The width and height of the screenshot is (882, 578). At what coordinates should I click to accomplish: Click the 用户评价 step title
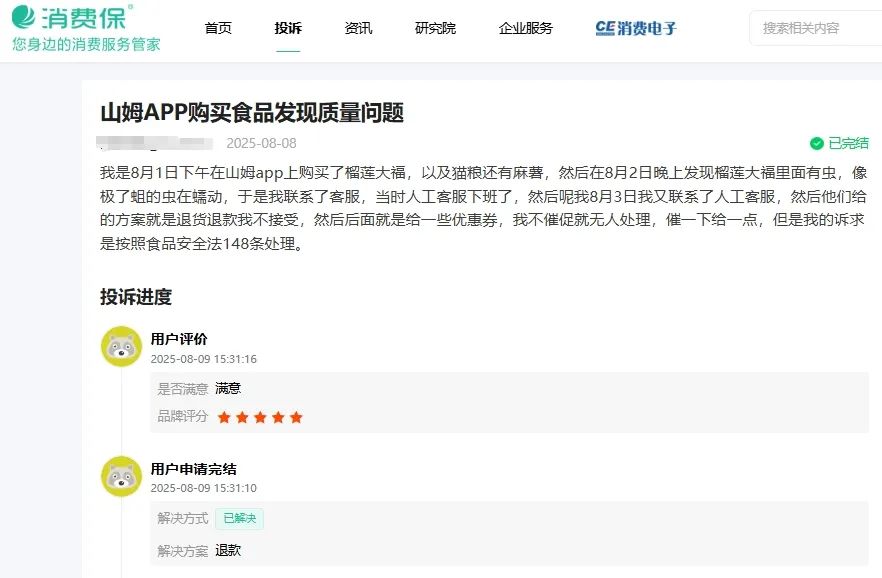179,339
